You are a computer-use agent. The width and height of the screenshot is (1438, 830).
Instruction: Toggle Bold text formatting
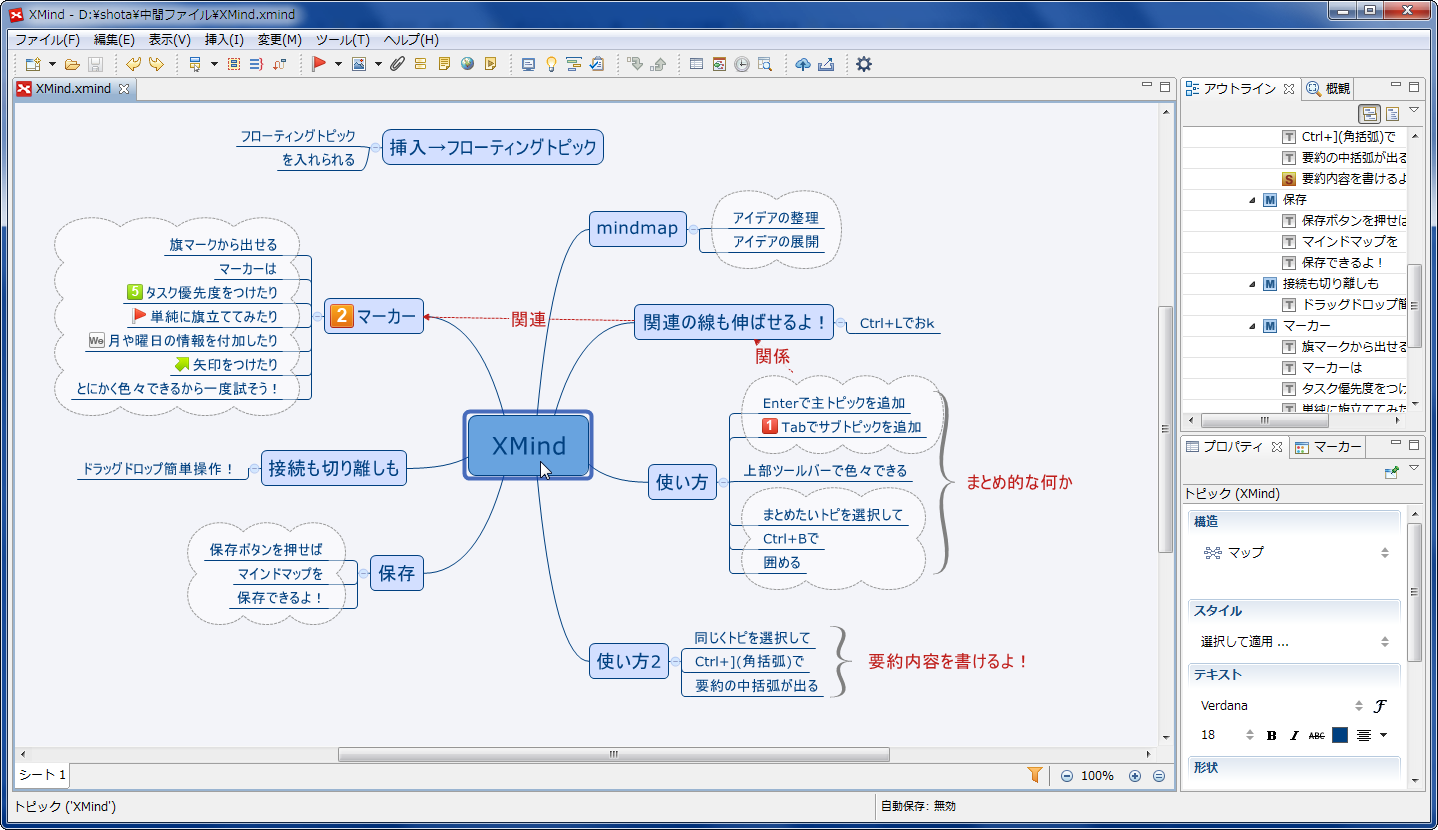(1272, 735)
